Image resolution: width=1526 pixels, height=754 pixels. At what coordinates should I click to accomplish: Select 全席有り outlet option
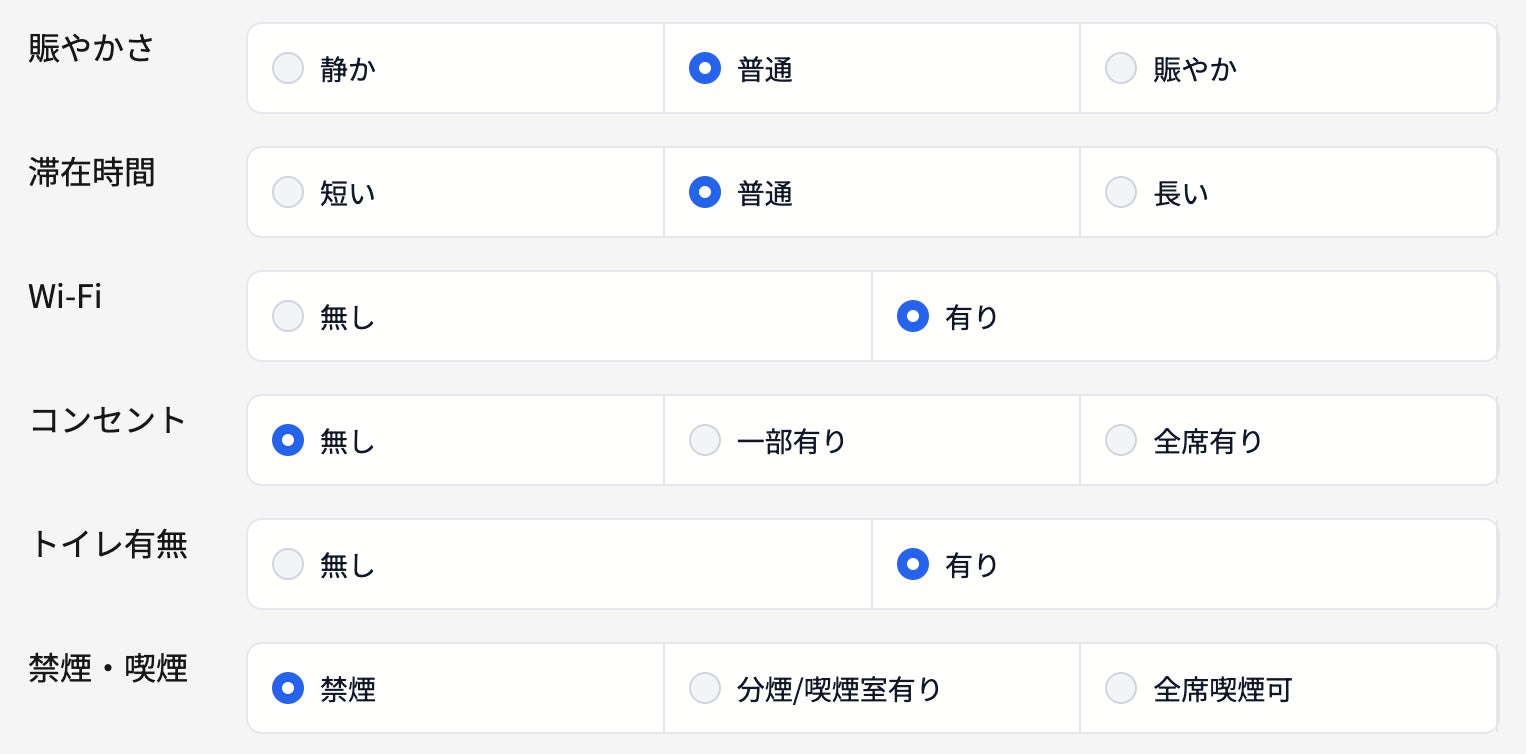coord(1121,440)
